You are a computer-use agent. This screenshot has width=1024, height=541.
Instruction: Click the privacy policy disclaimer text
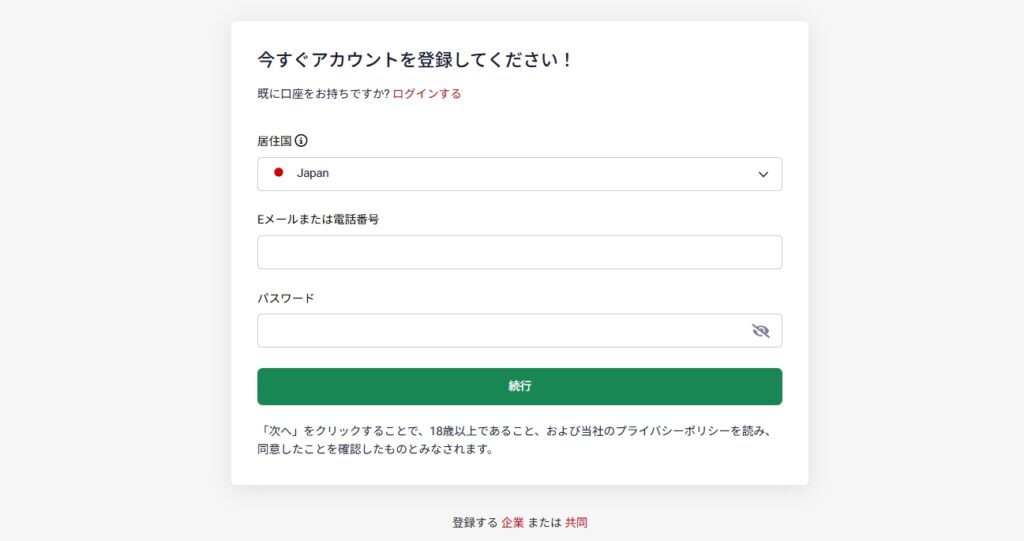(515, 440)
